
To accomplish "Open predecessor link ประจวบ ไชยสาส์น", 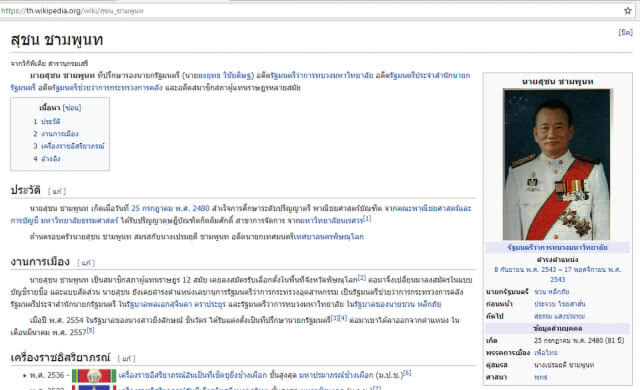I will coord(560,304).
